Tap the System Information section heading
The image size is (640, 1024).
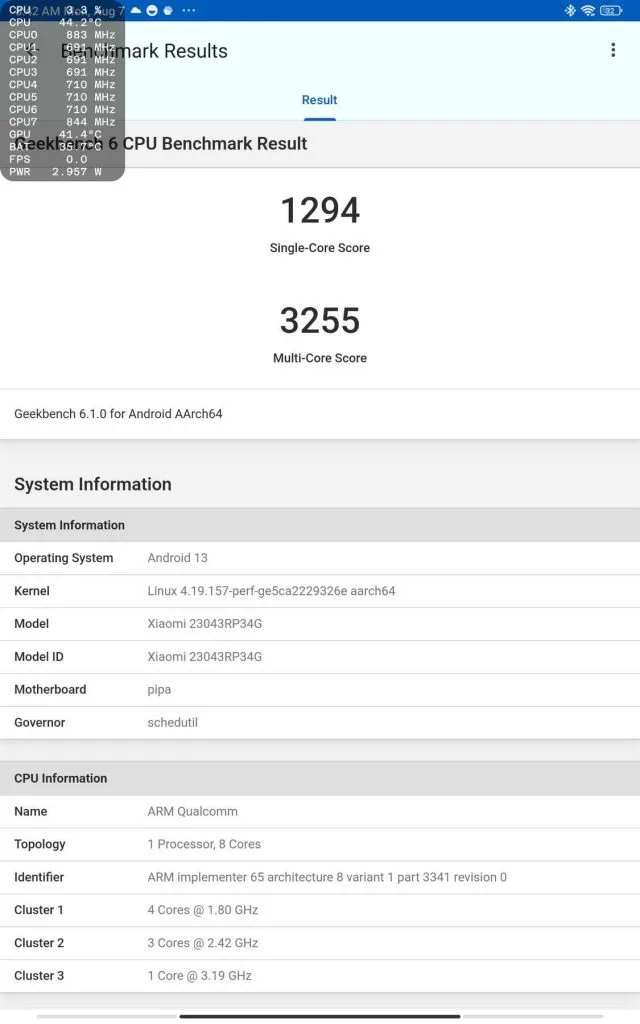93,484
